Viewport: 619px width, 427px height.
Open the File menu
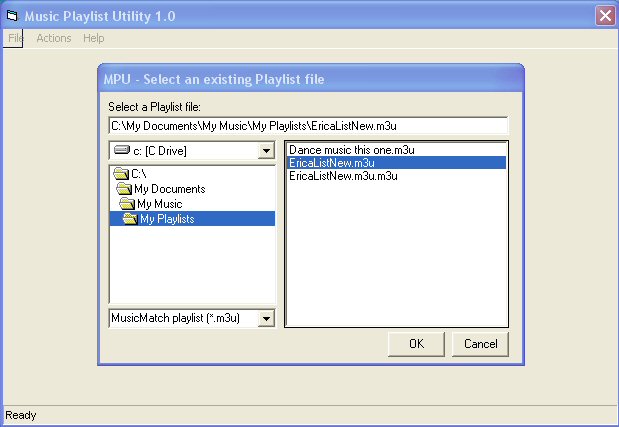14,38
